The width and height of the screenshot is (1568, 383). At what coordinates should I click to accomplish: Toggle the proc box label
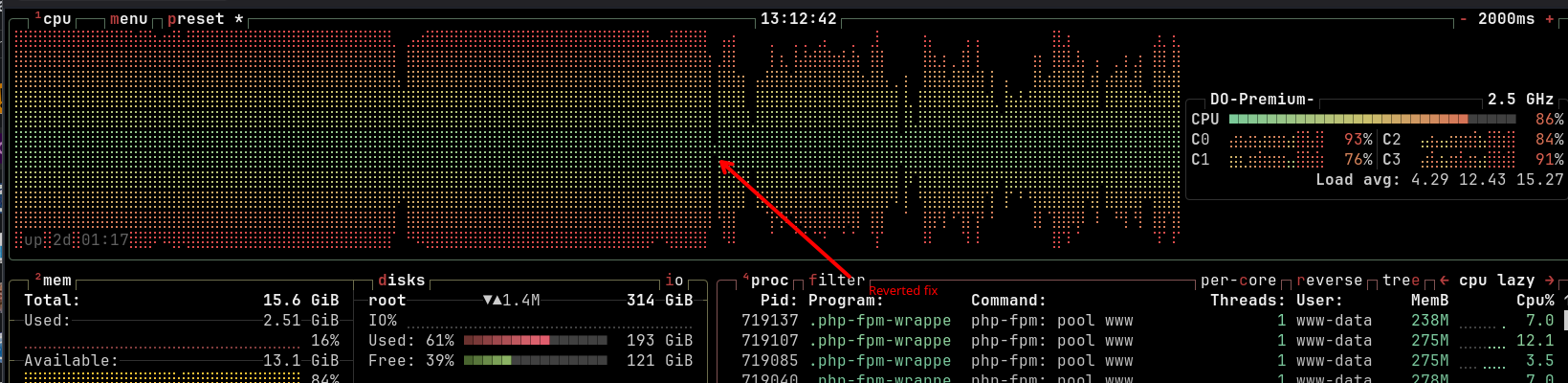click(x=767, y=281)
